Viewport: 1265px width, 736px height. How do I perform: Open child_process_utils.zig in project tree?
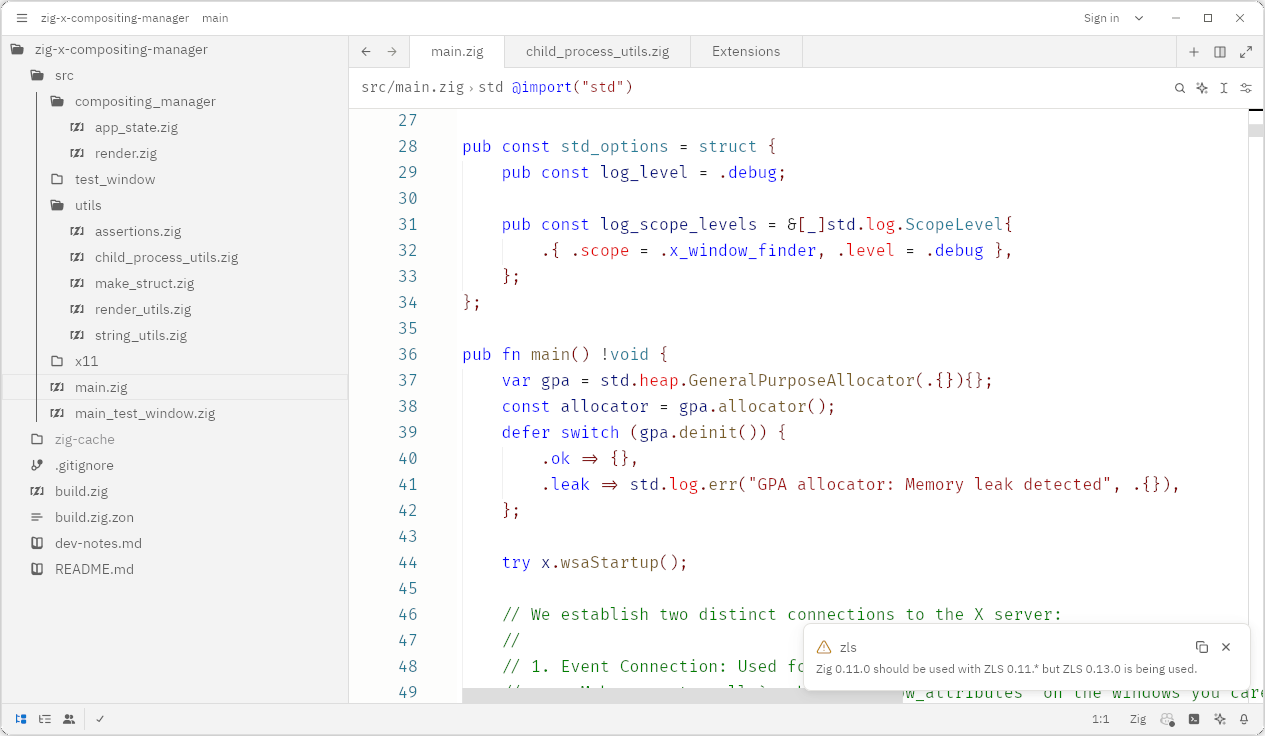pos(174,257)
